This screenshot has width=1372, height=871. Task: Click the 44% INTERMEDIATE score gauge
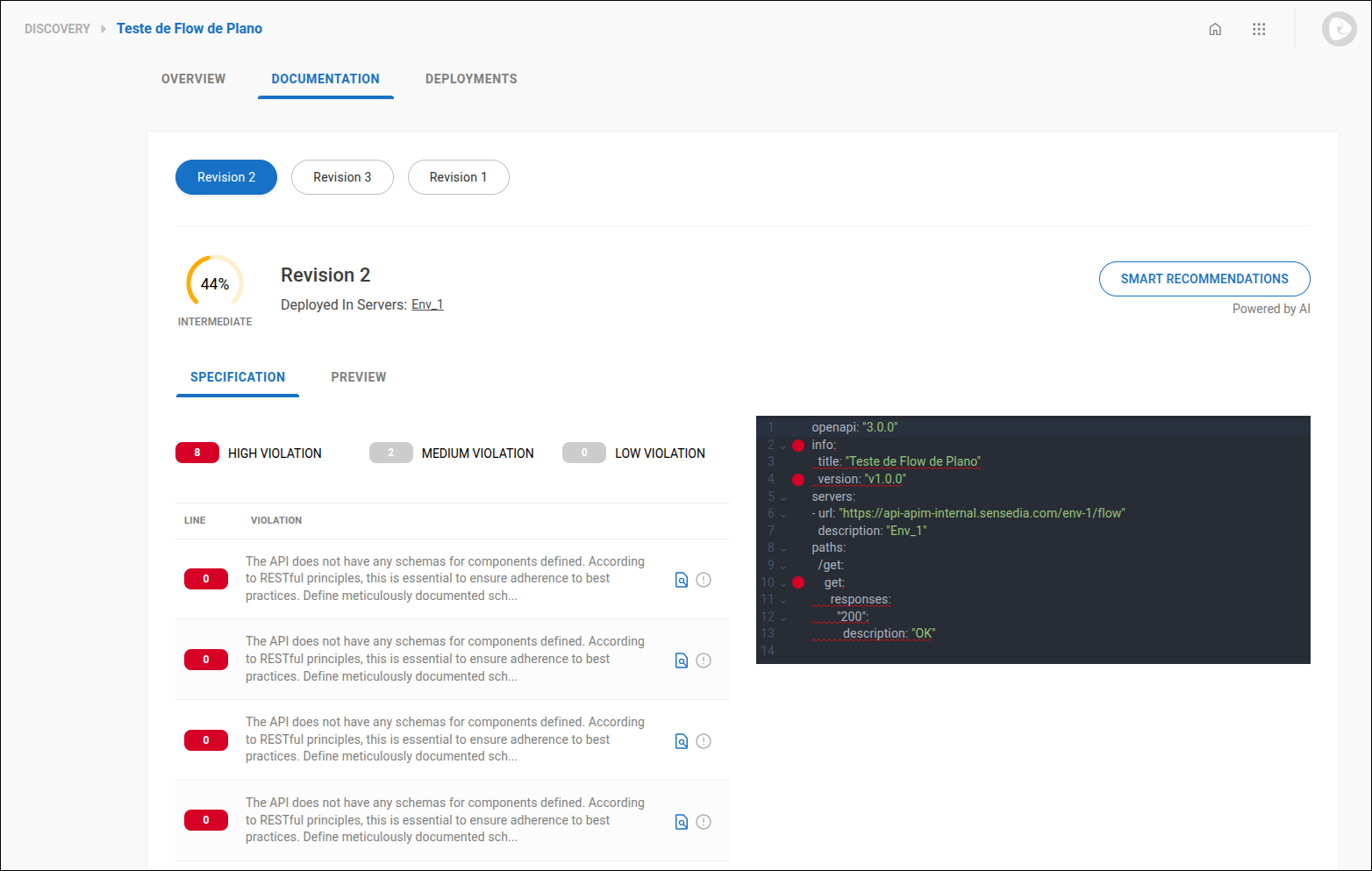tap(215, 283)
